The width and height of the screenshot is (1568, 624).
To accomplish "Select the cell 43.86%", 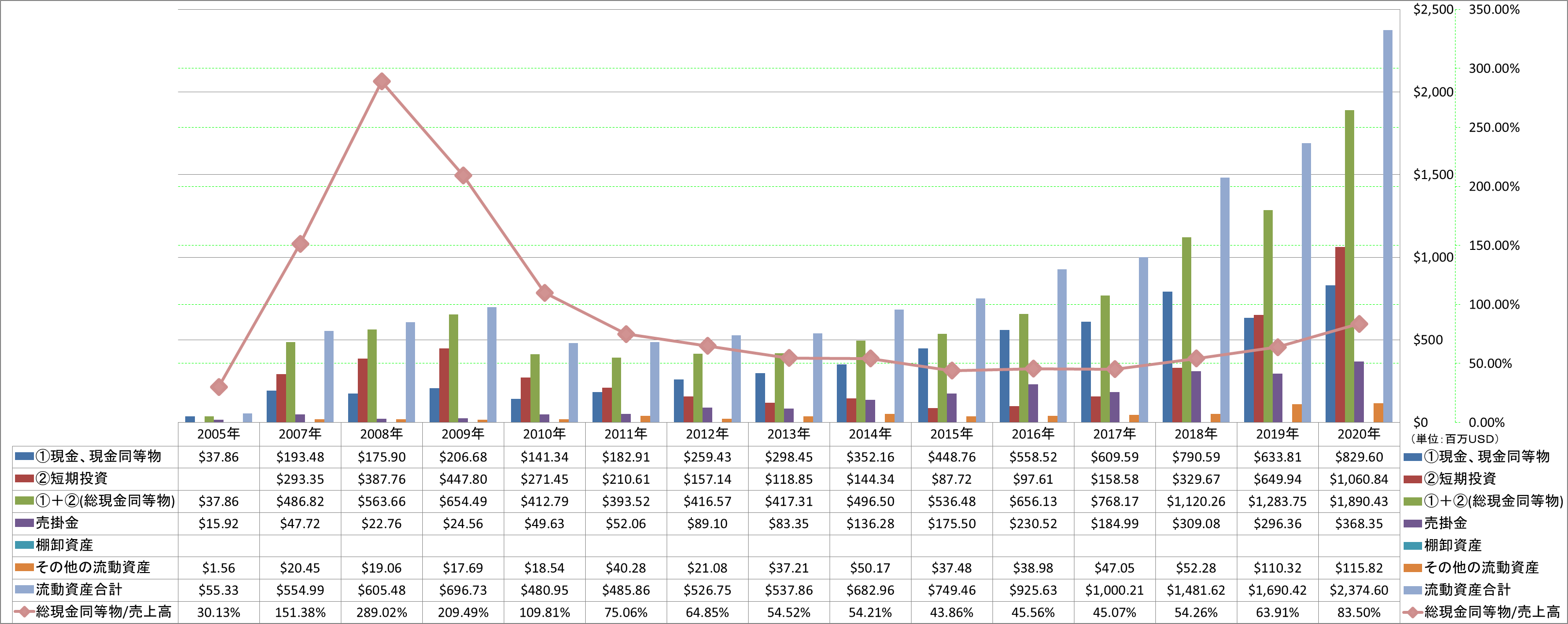I will coord(952,612).
